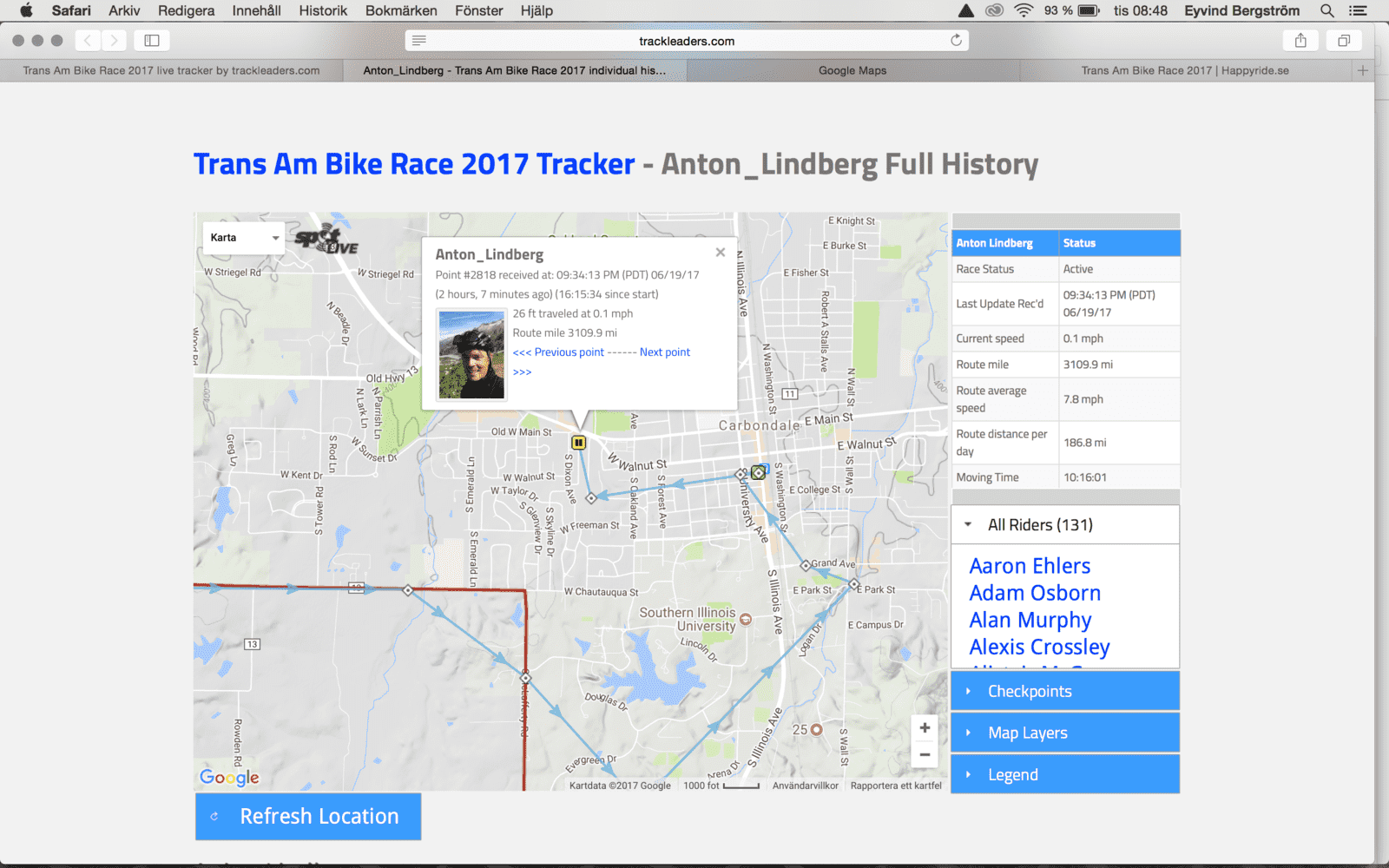Click the Refresh Location button
This screenshot has height=868, width=1389.
308,817
